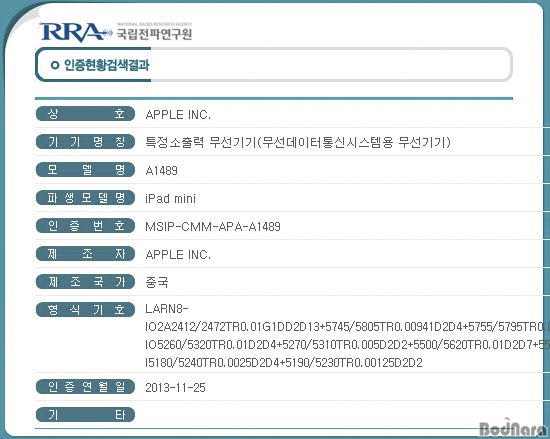Click the 제조자 value APPLE INC.
The height and width of the screenshot is (439, 550).
178,255
